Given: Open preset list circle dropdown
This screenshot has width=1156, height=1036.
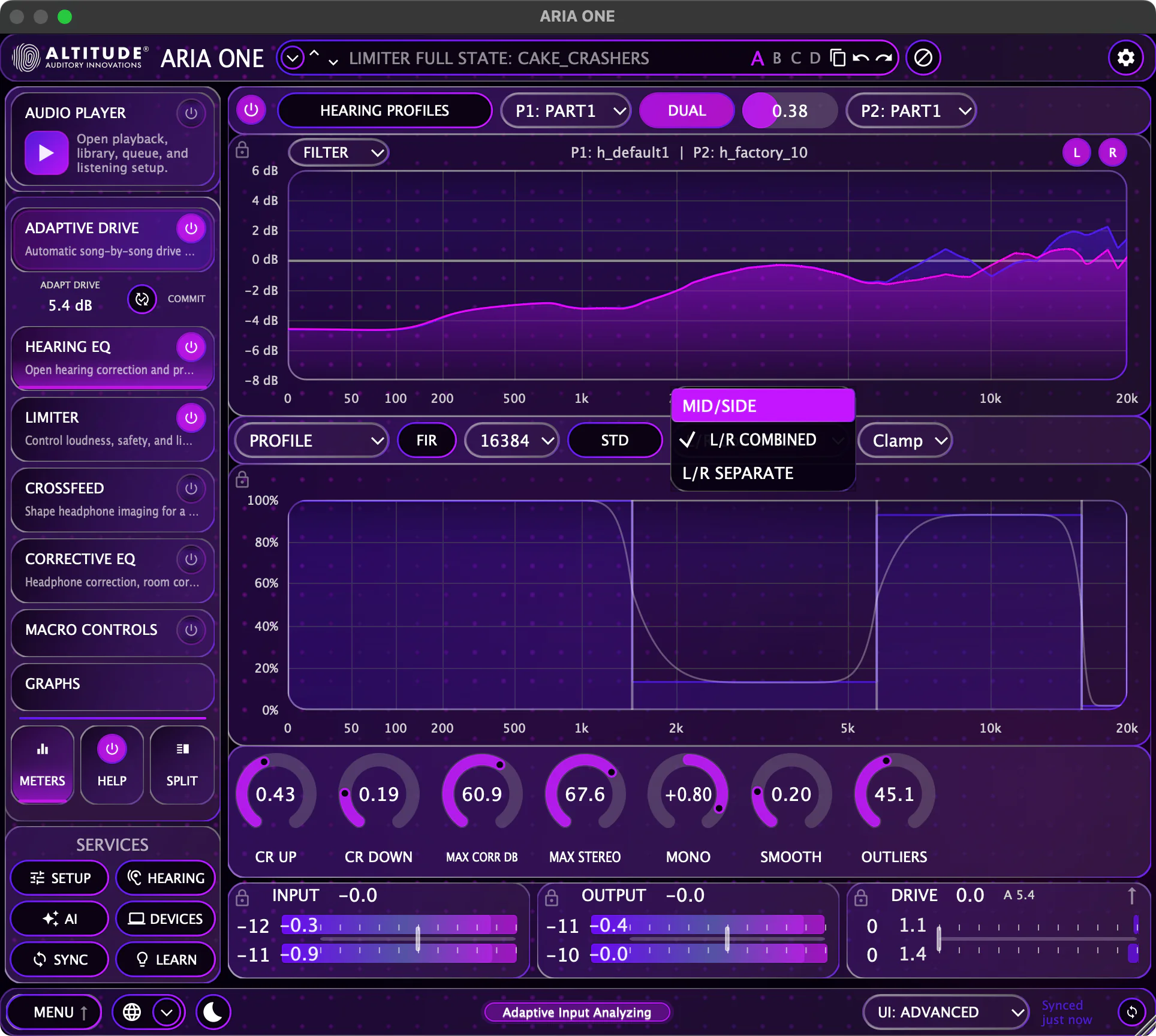Looking at the screenshot, I should 293,58.
